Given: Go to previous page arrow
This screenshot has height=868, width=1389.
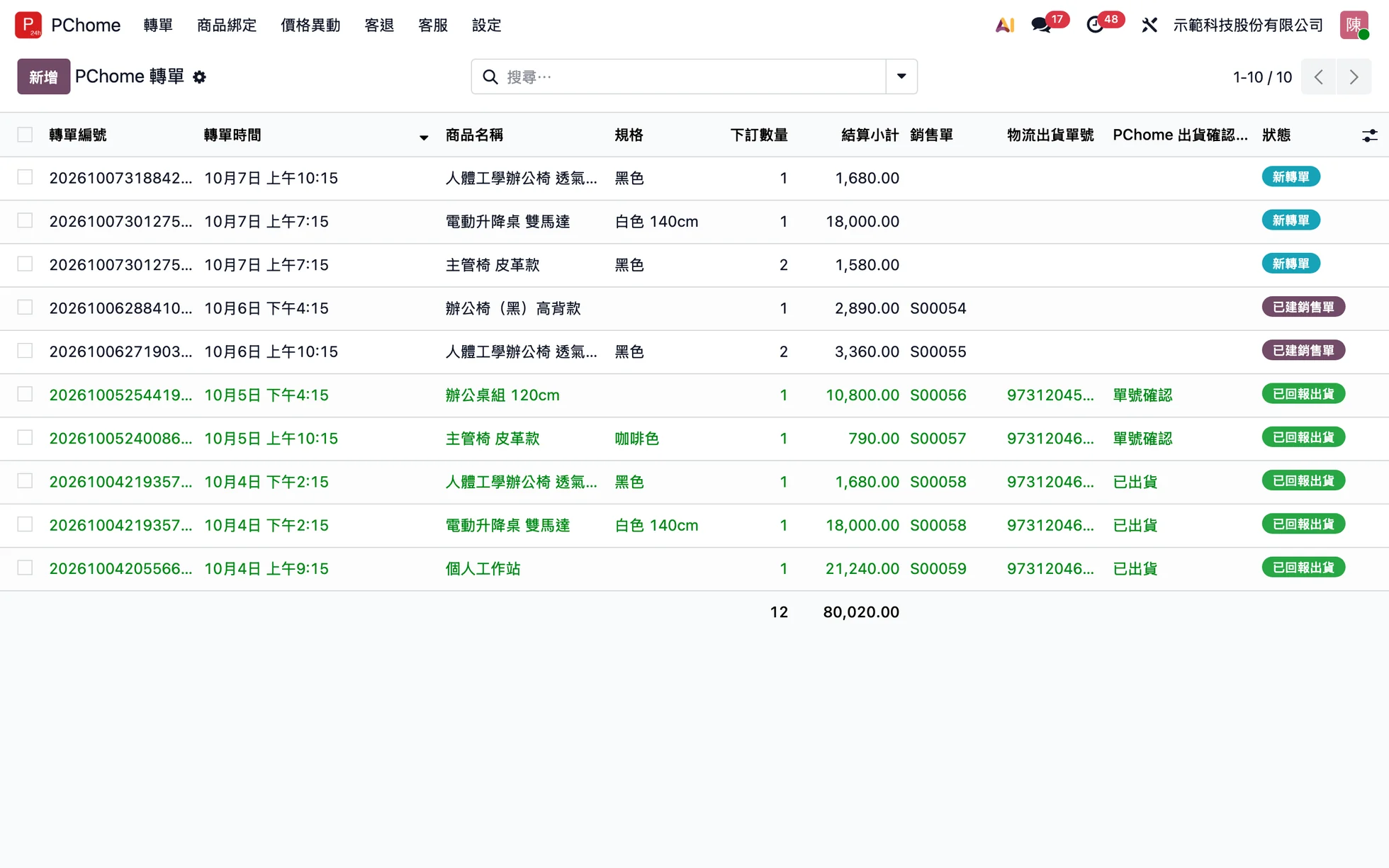Looking at the screenshot, I should point(1318,77).
